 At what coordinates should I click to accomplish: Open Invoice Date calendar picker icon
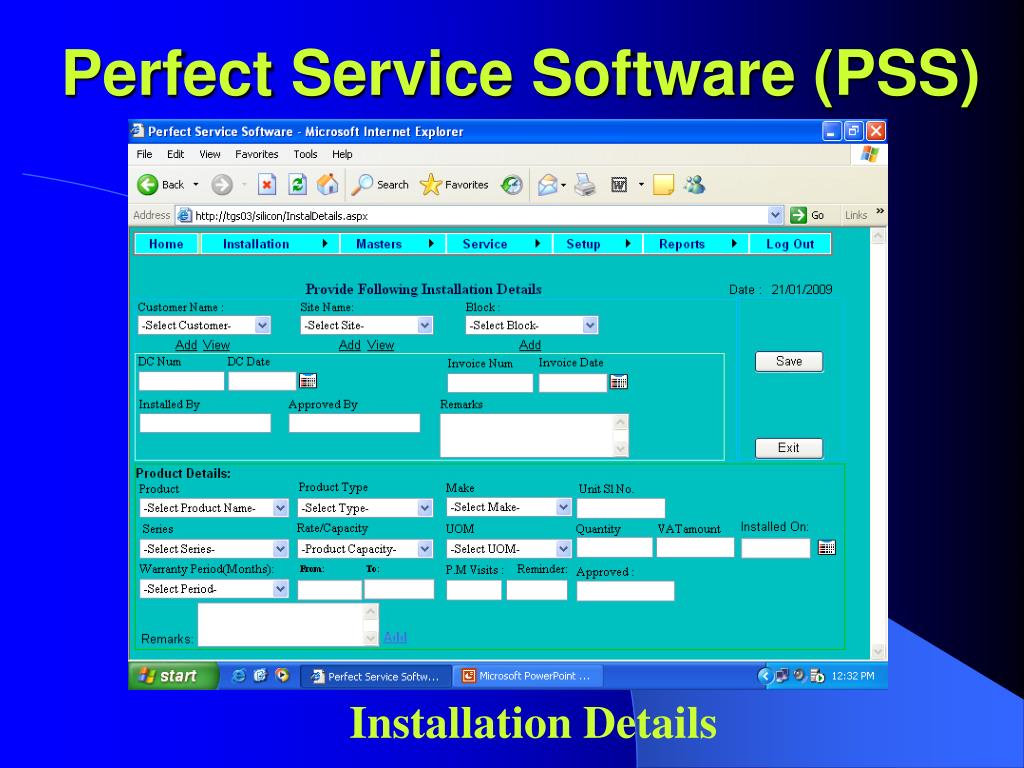(x=618, y=382)
